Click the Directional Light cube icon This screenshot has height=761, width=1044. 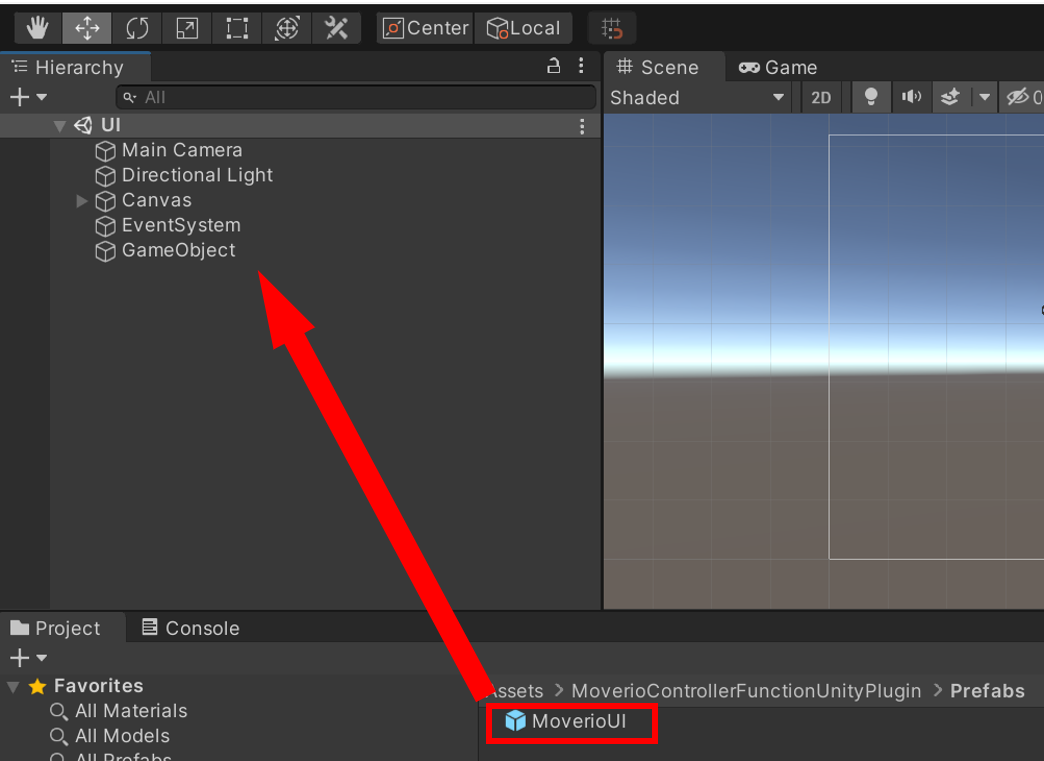105,176
